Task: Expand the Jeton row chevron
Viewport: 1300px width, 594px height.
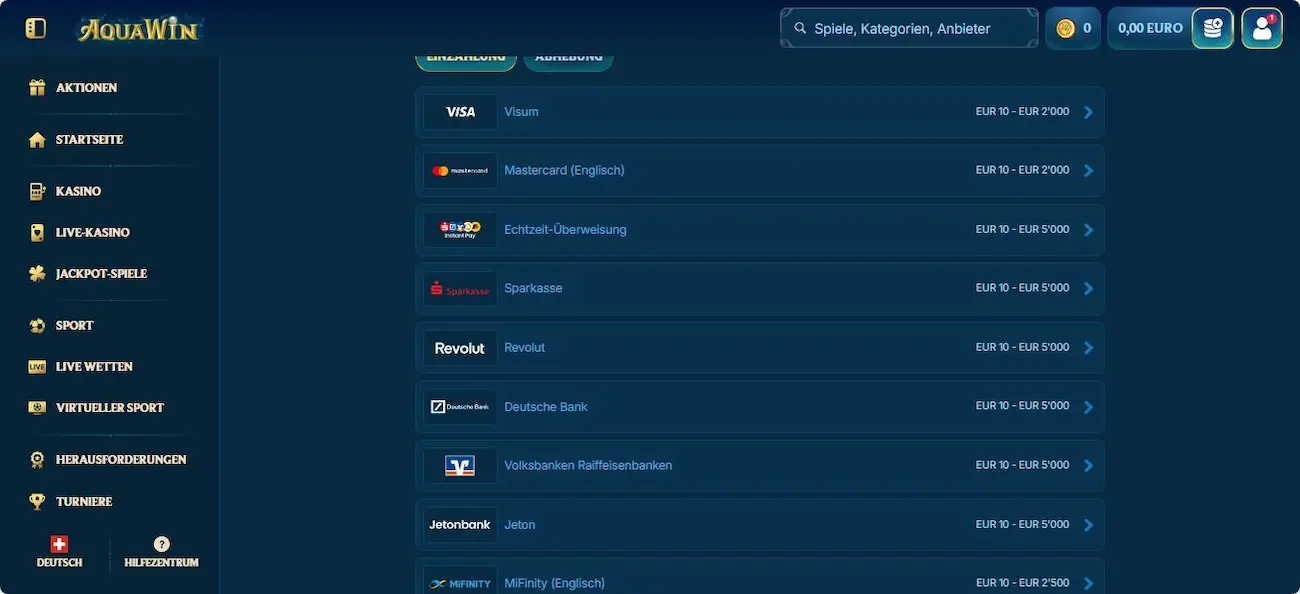Action: tap(1089, 525)
